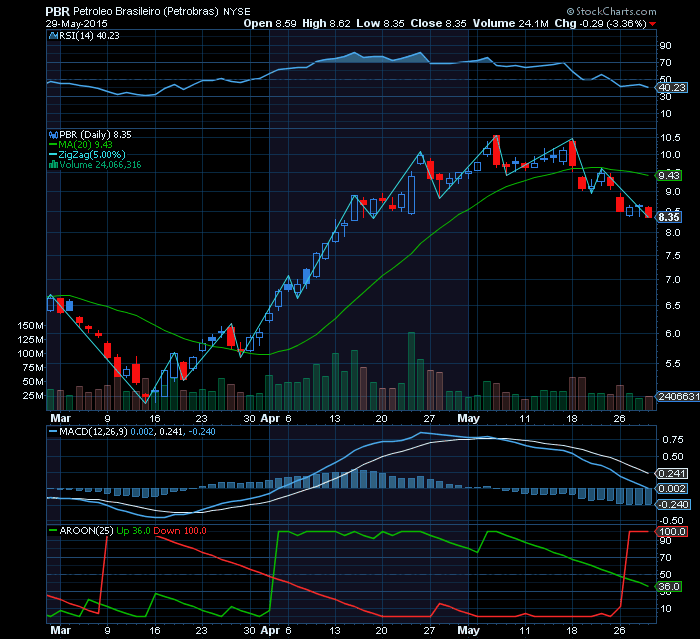Screen dimensions: 700x639
Task: Click the RSI(14) 40.23 legend label
Action: pyautogui.click(x=89, y=36)
